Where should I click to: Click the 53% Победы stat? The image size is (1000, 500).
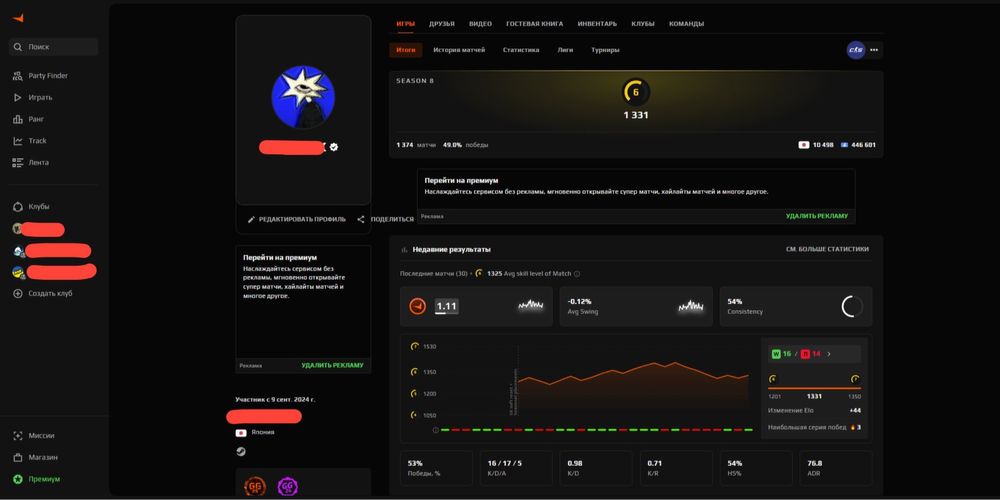[436, 469]
